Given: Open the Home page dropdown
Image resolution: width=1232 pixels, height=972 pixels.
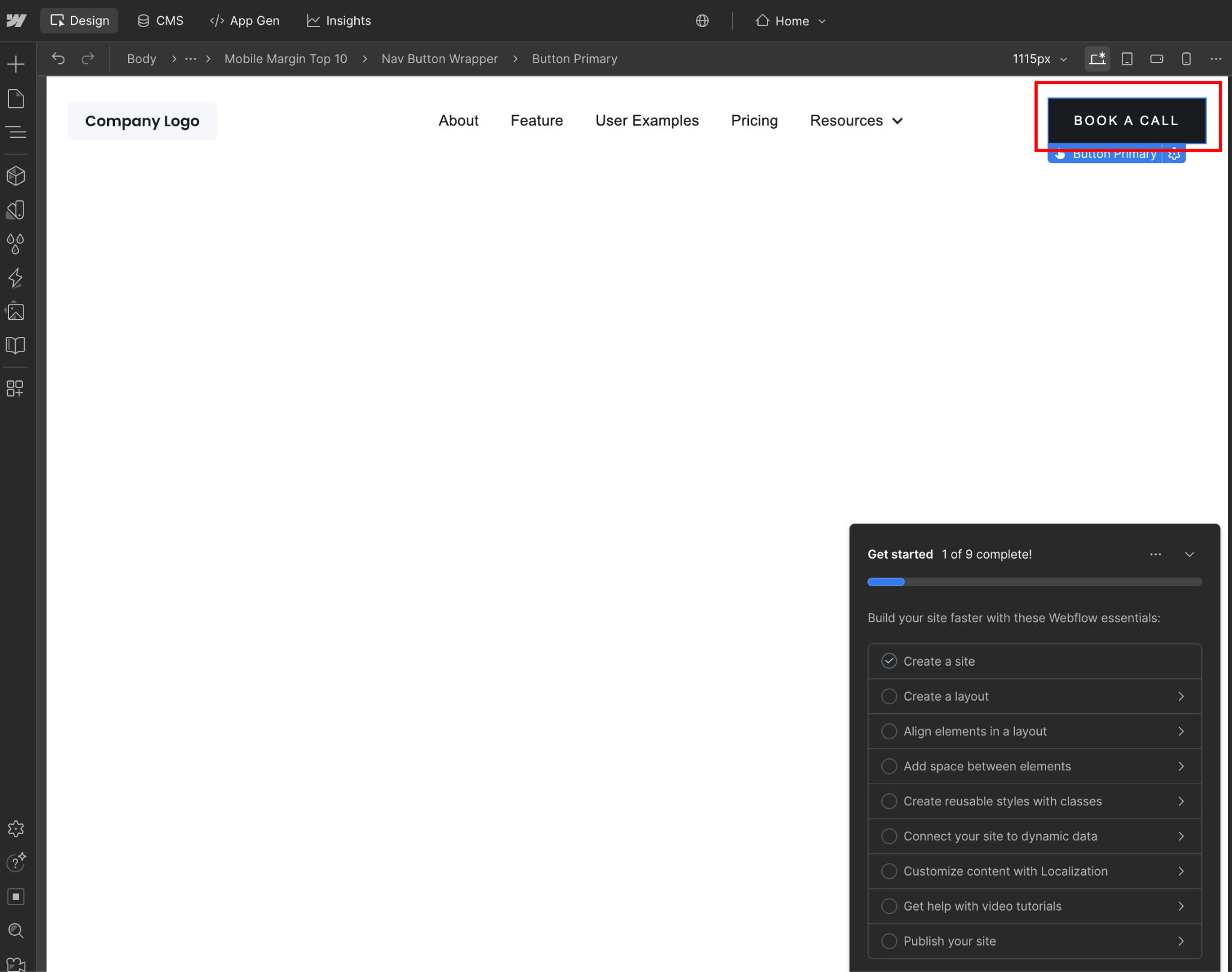Looking at the screenshot, I should [791, 21].
